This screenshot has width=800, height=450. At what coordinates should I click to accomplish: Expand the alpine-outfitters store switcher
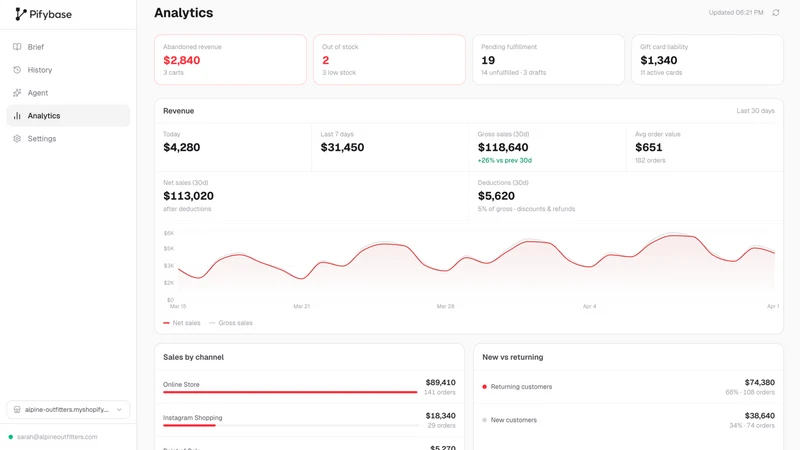point(68,410)
